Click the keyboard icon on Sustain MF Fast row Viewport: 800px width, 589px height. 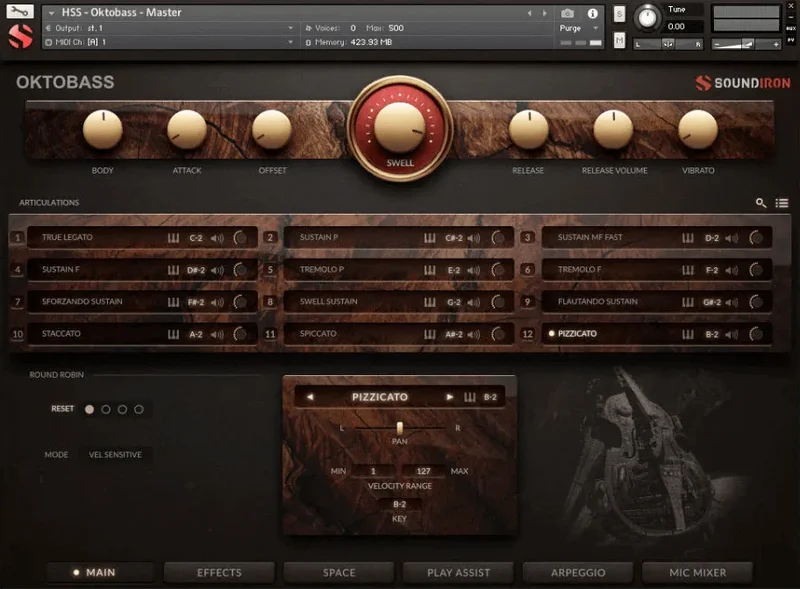tap(688, 238)
